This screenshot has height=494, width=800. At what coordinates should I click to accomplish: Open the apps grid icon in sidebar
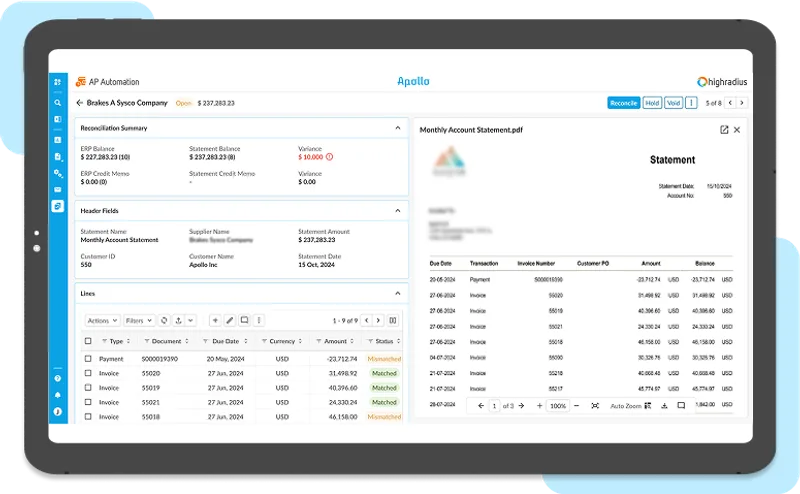click(58, 82)
